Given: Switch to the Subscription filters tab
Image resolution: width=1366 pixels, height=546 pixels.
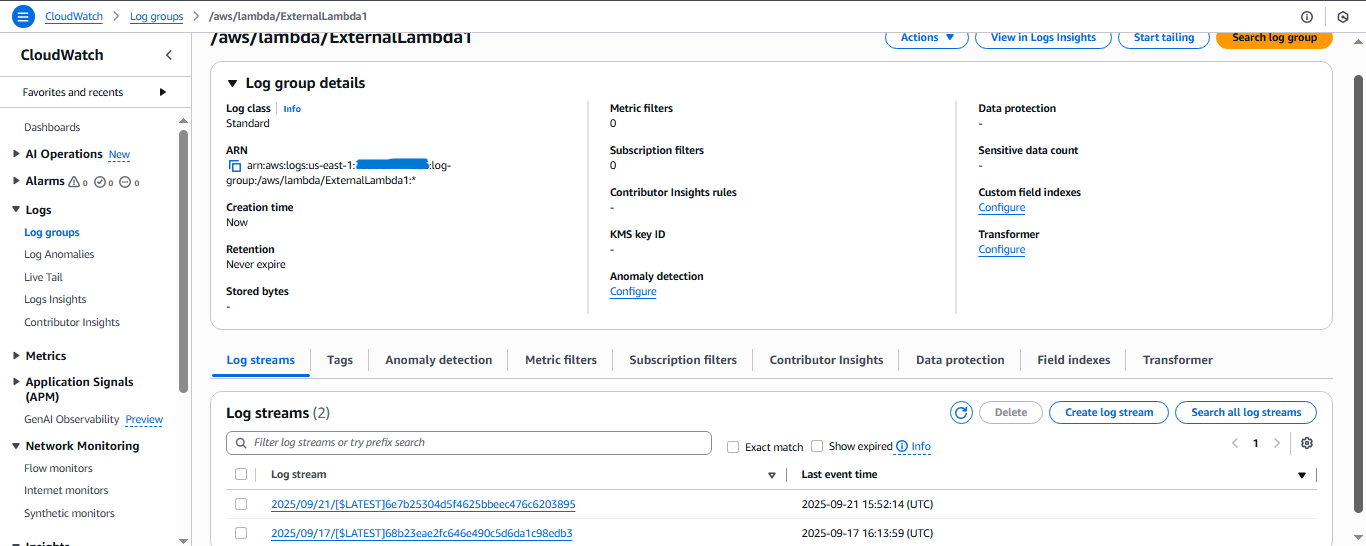Looking at the screenshot, I should pos(683,360).
